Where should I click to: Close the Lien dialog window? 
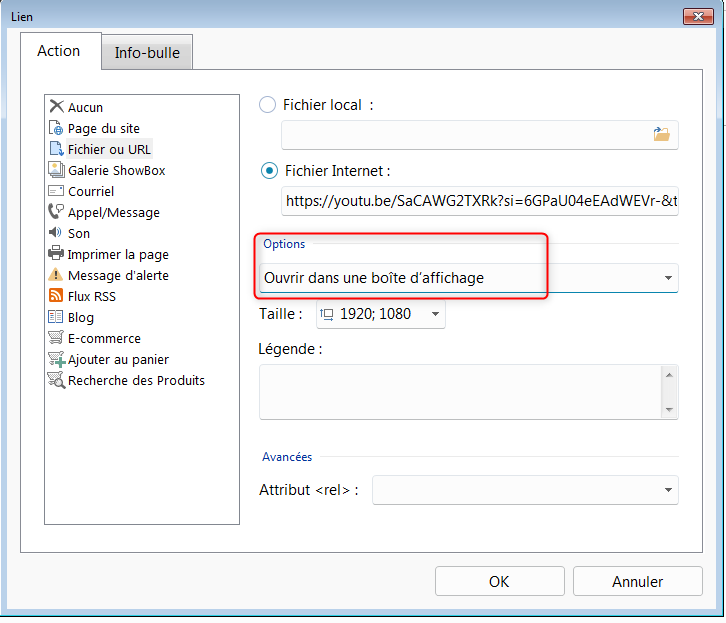(x=698, y=17)
